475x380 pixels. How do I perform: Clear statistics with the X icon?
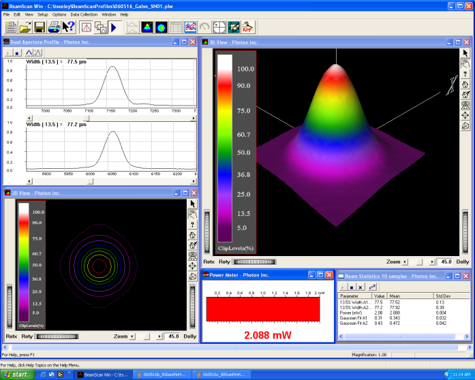[x=360, y=287]
